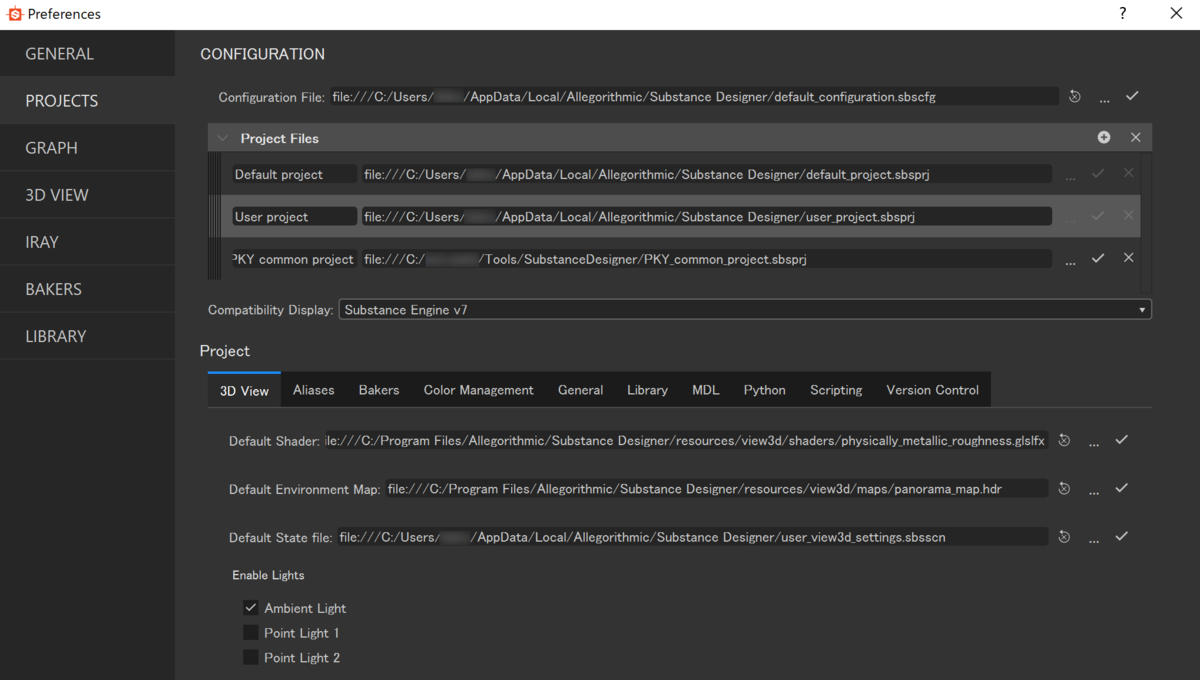Image resolution: width=1200 pixels, height=680 pixels.
Task: Browse for a Default Shader file
Action: 1094,442
